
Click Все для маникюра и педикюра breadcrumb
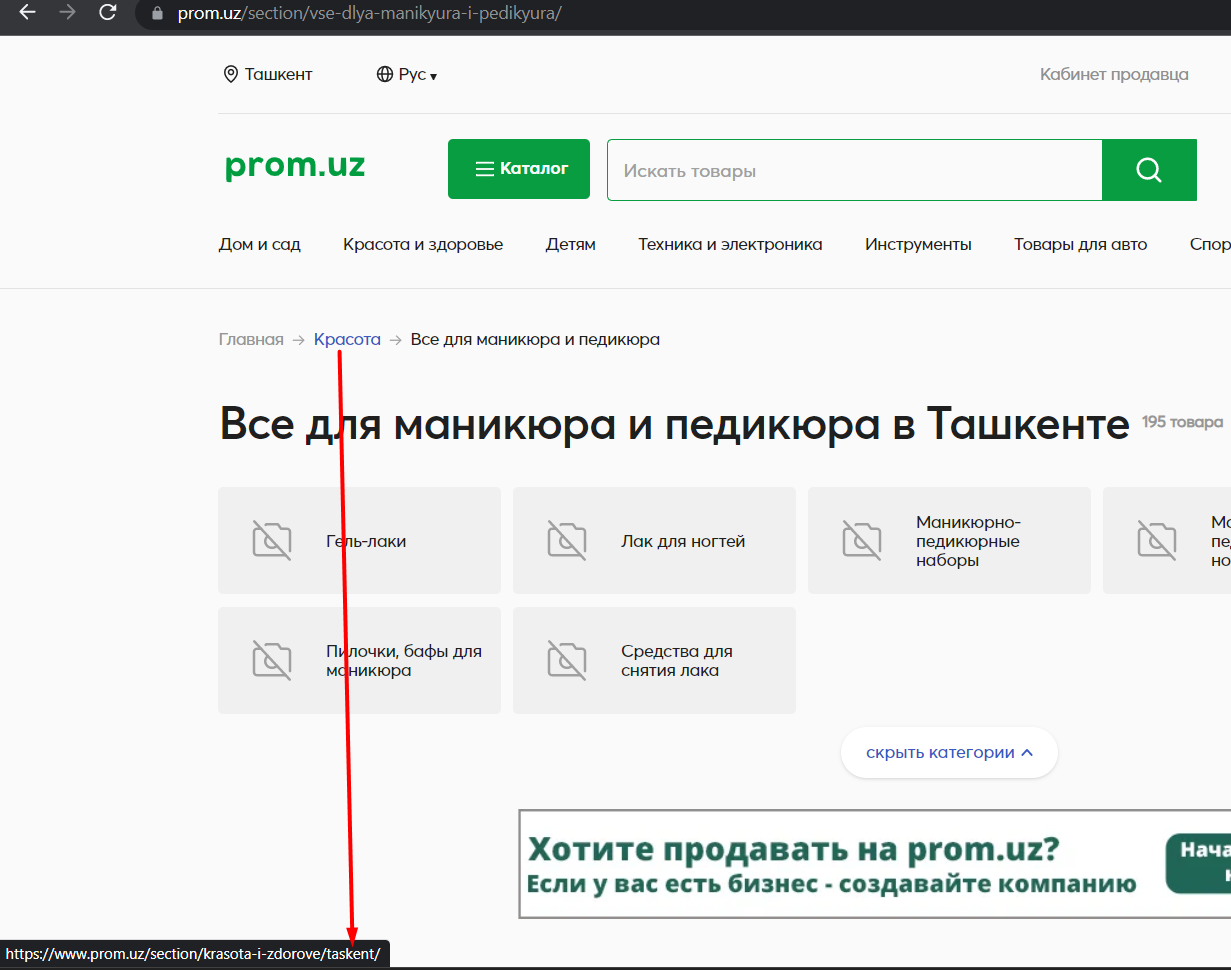(535, 339)
